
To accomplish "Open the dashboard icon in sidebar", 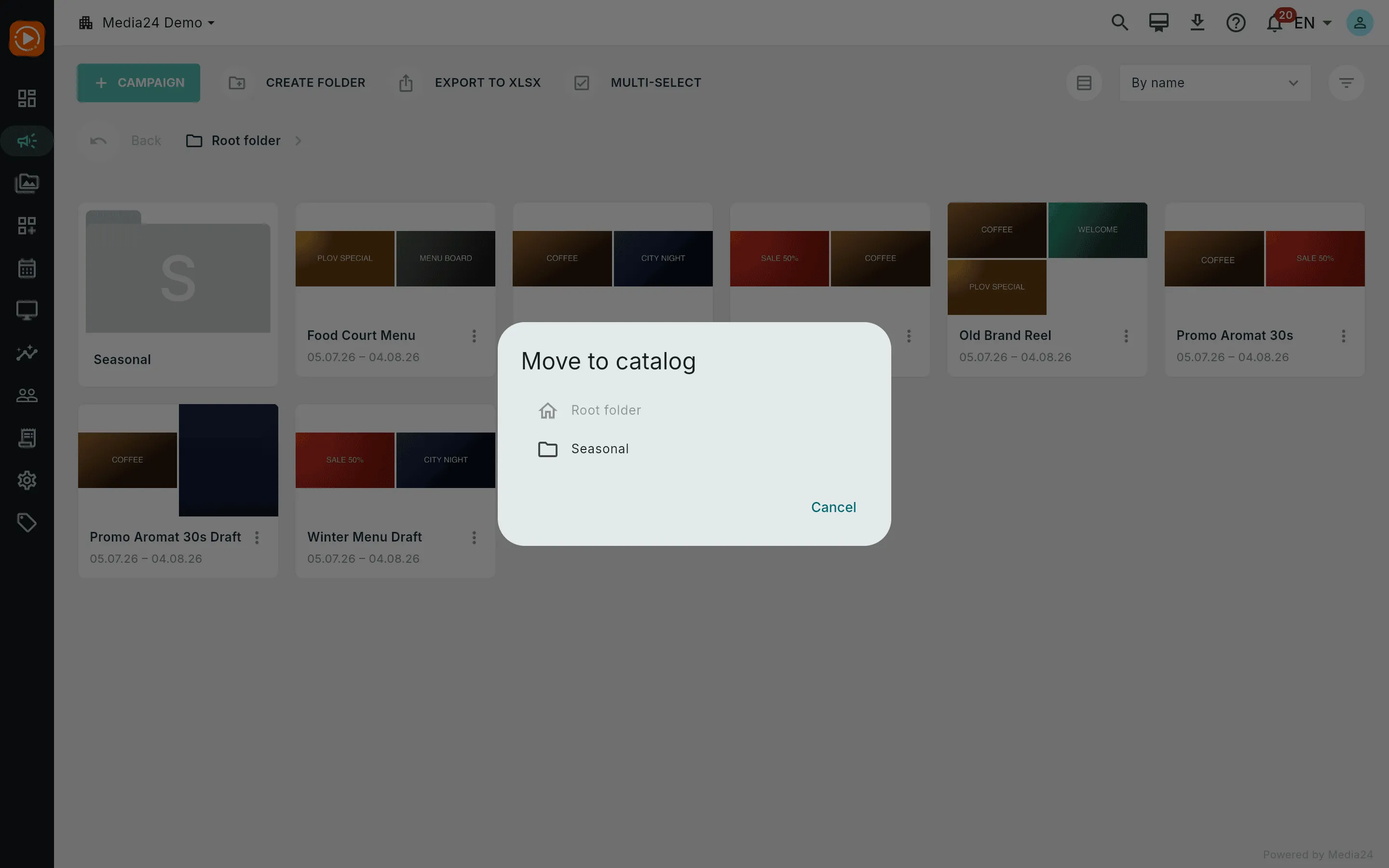I will click(27, 98).
